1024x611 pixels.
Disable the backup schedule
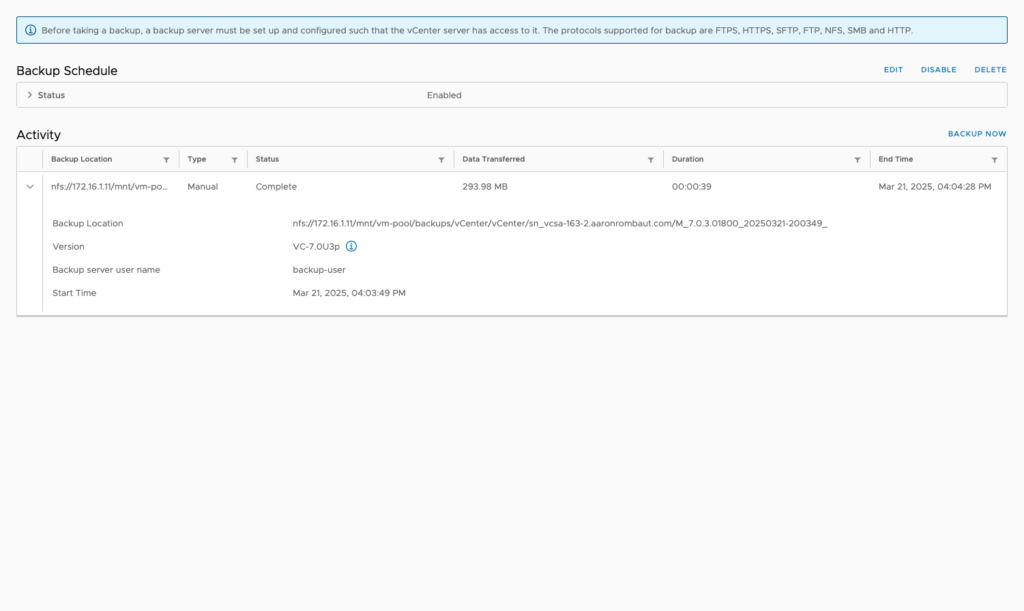pyautogui.click(x=938, y=70)
